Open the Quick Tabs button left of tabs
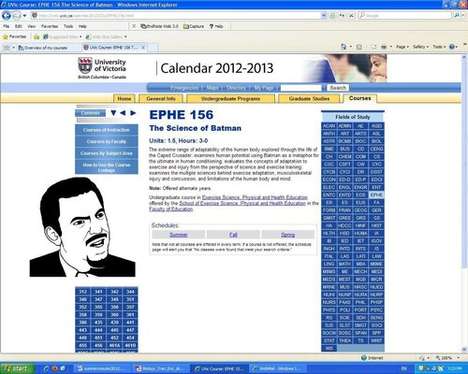Screen dimensions: 468x374 click(6, 48)
